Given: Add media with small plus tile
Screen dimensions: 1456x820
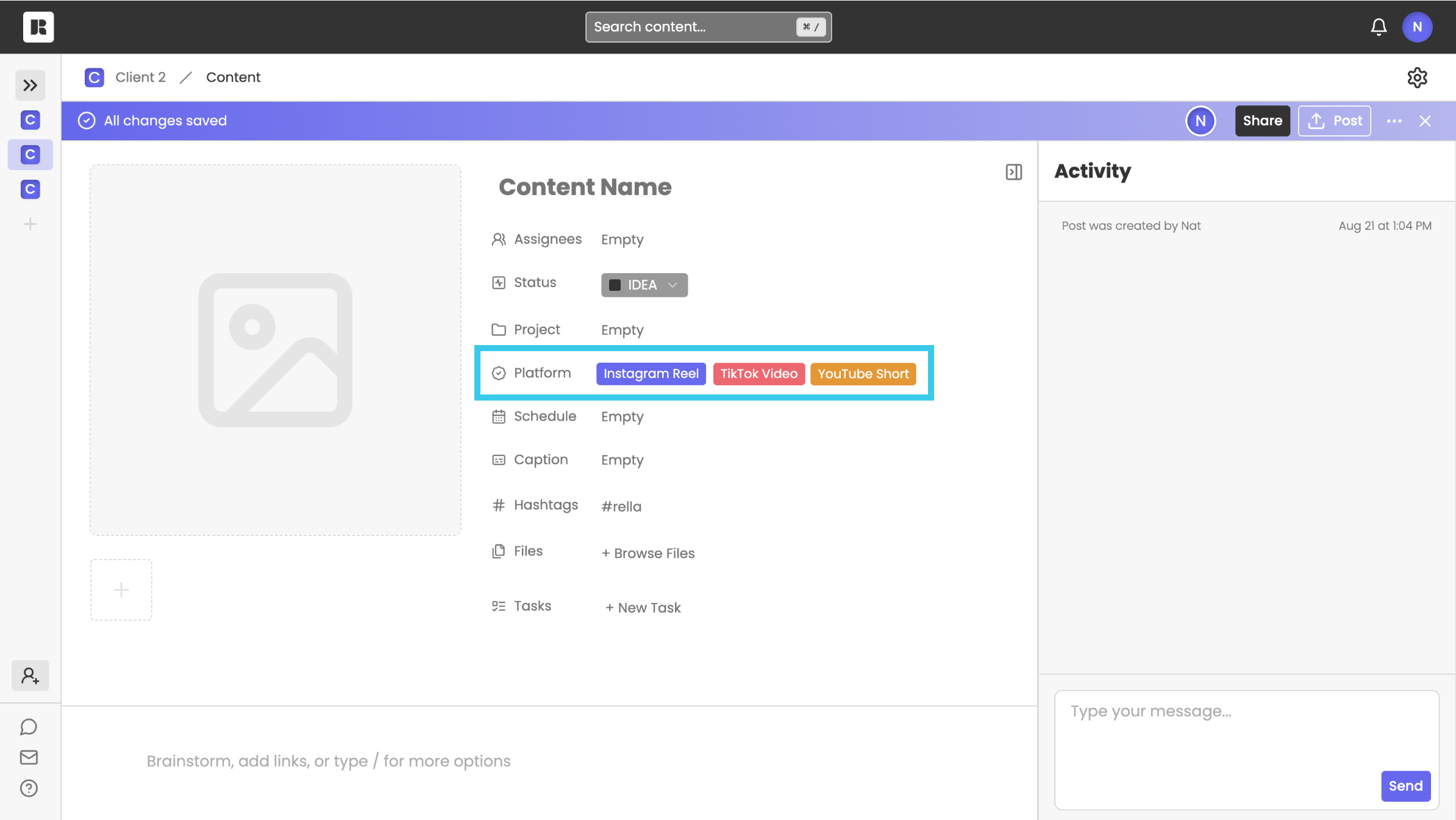Looking at the screenshot, I should [x=121, y=590].
